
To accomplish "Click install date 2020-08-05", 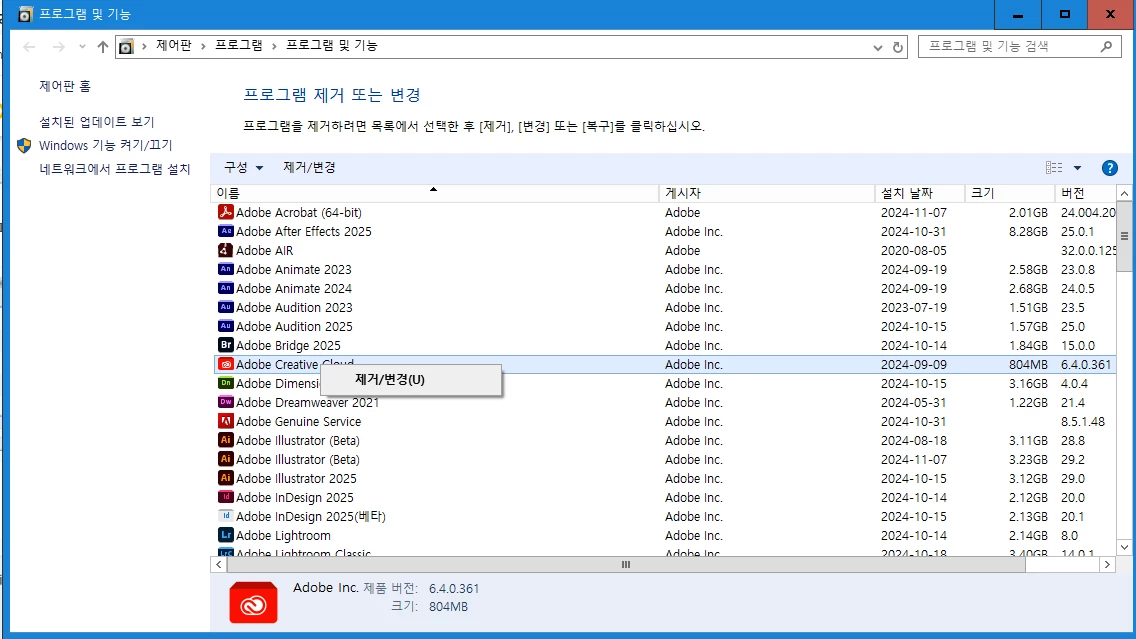I will click(x=914, y=251).
